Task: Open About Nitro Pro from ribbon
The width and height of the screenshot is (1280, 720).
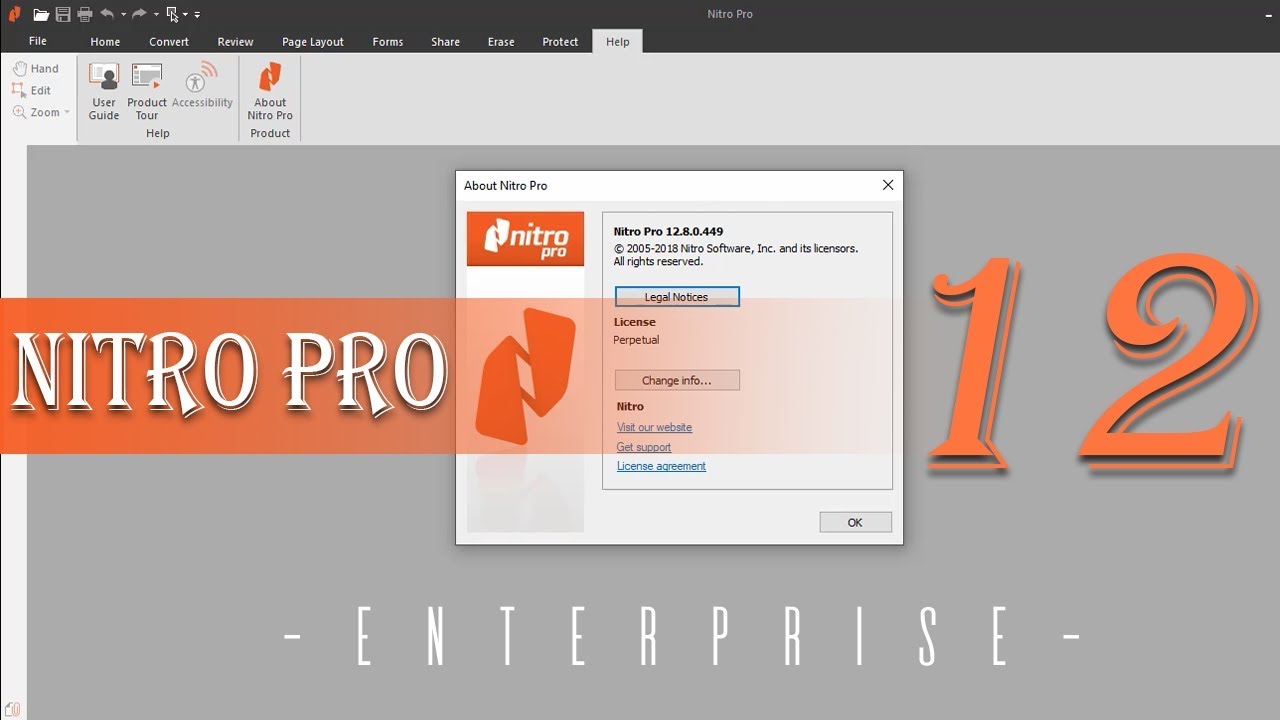Action: click(x=270, y=91)
